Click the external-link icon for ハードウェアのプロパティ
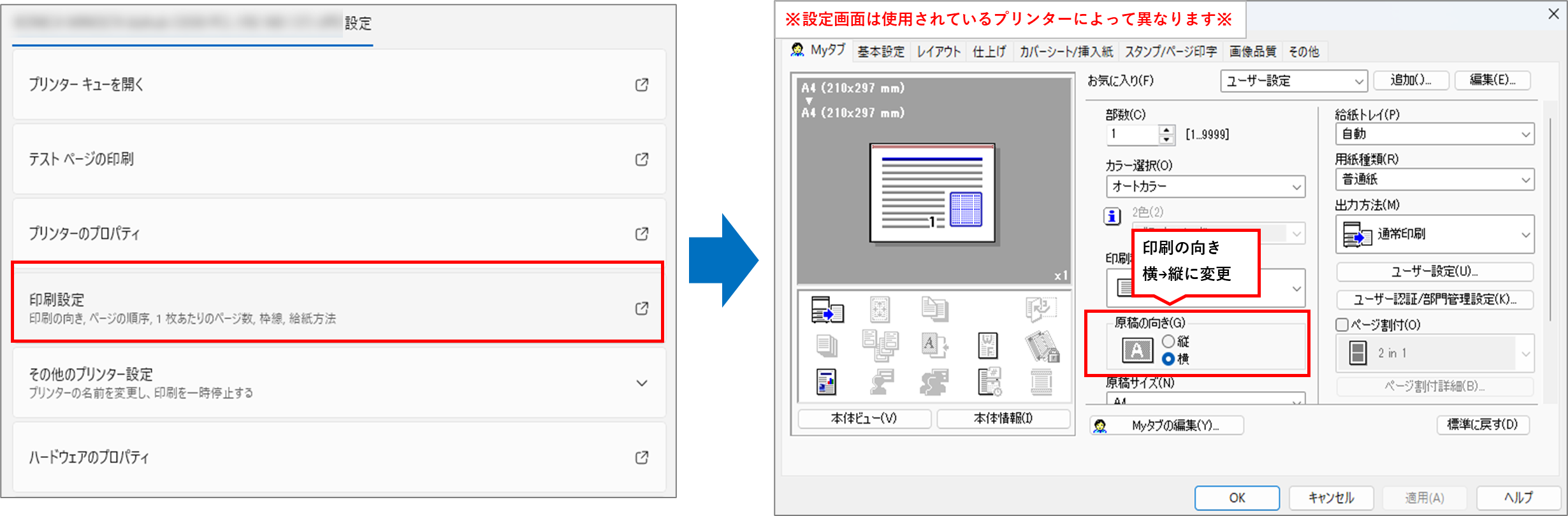Screen dimensions: 1568x516 (642, 457)
